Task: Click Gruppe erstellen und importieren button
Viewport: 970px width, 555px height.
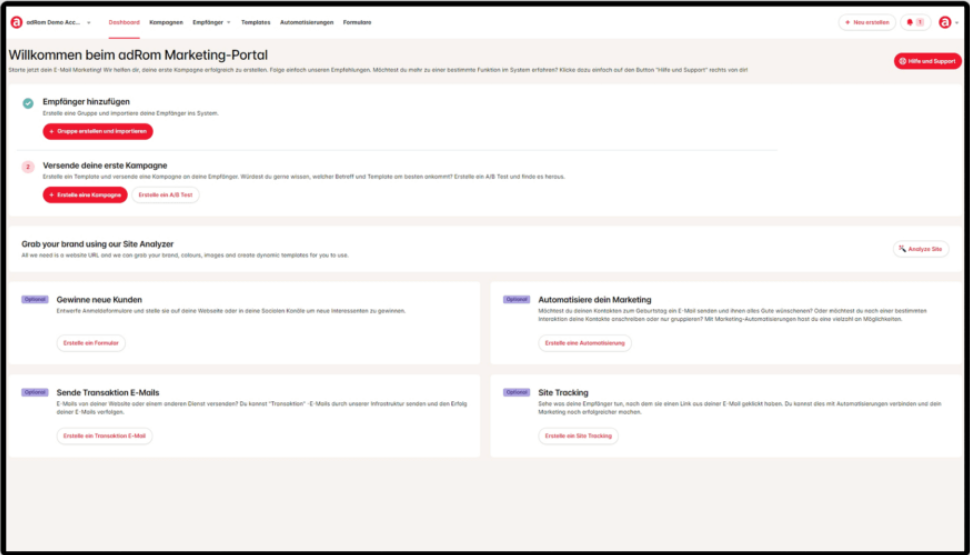Action: (x=98, y=131)
